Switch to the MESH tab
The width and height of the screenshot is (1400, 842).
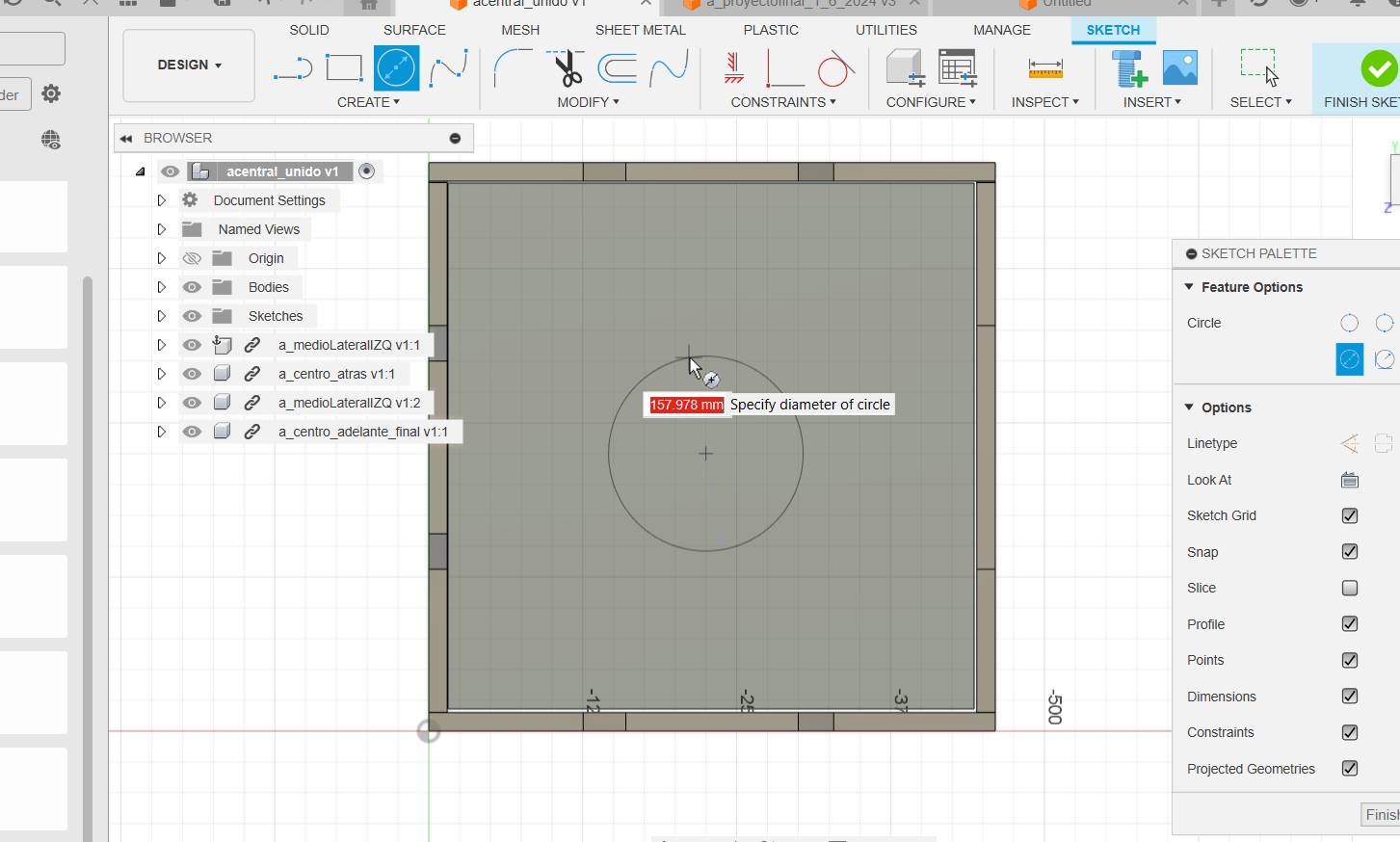[x=520, y=30]
